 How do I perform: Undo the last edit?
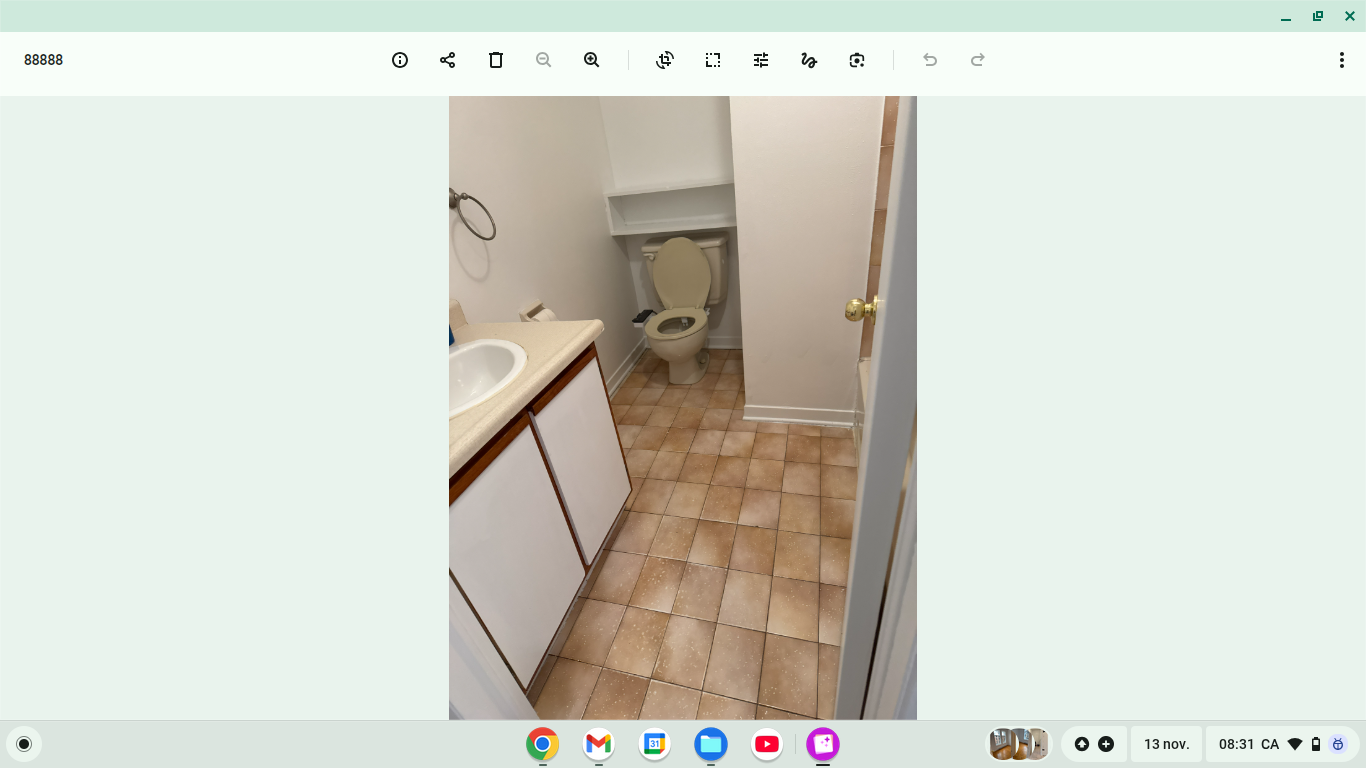coord(930,60)
